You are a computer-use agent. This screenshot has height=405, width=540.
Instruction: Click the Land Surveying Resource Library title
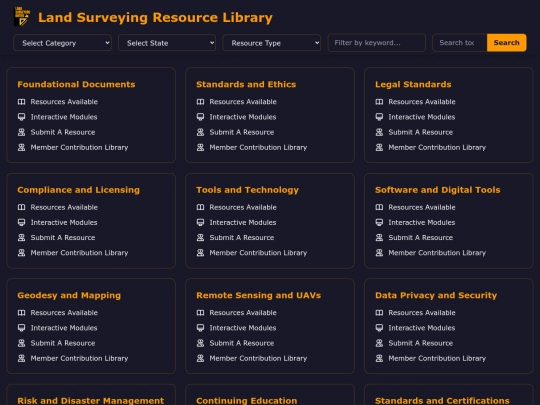155,17
